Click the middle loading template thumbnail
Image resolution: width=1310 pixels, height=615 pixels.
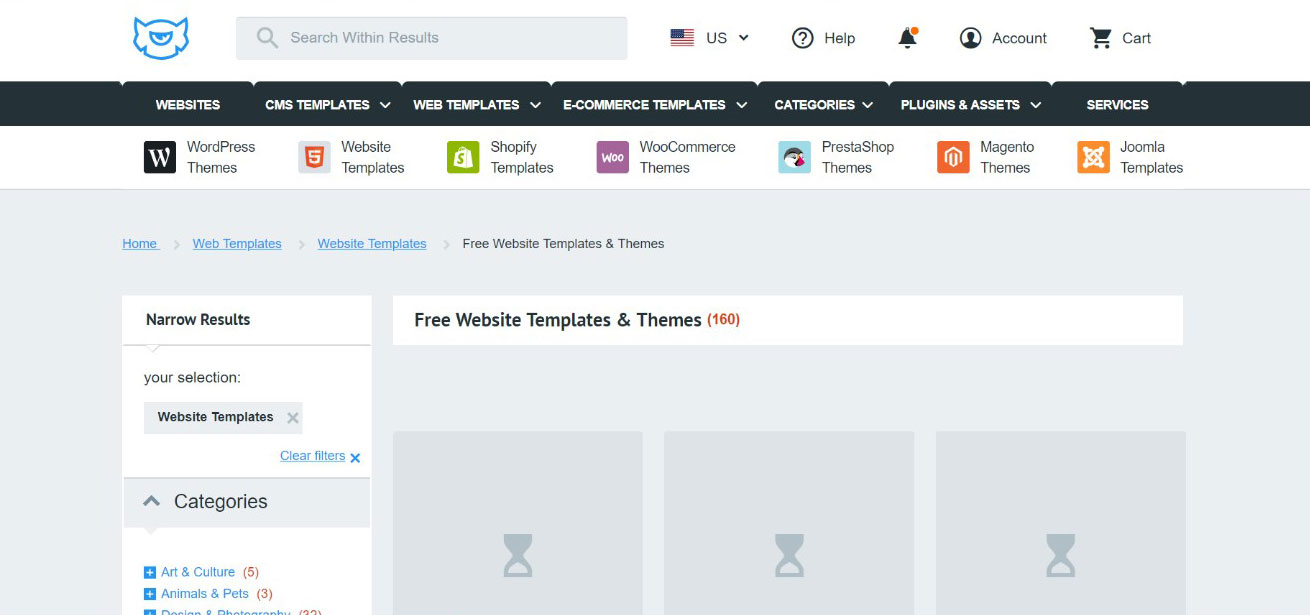(x=789, y=523)
